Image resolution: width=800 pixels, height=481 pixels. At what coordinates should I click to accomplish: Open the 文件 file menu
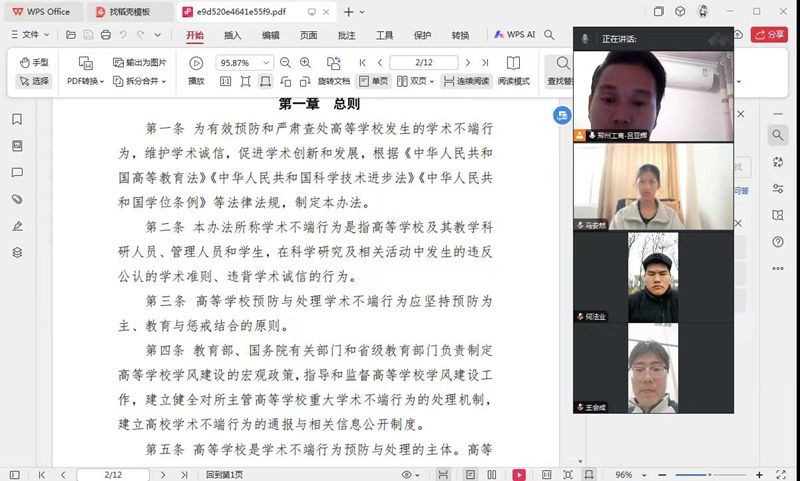click(x=30, y=35)
